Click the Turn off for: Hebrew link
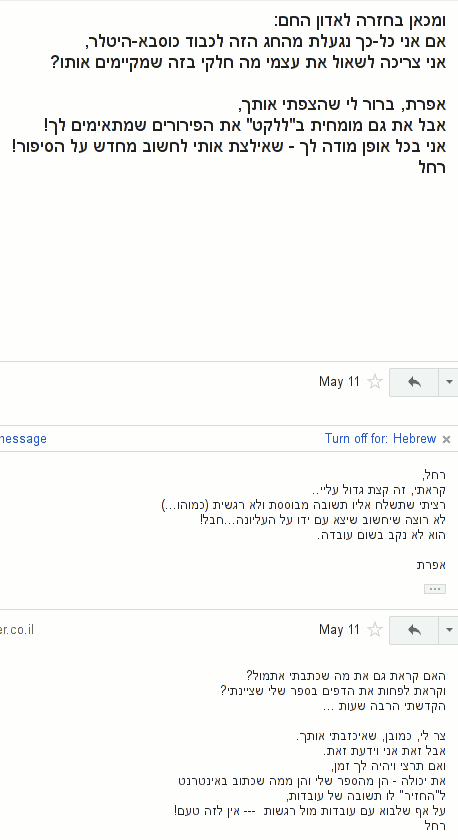 click(x=380, y=439)
